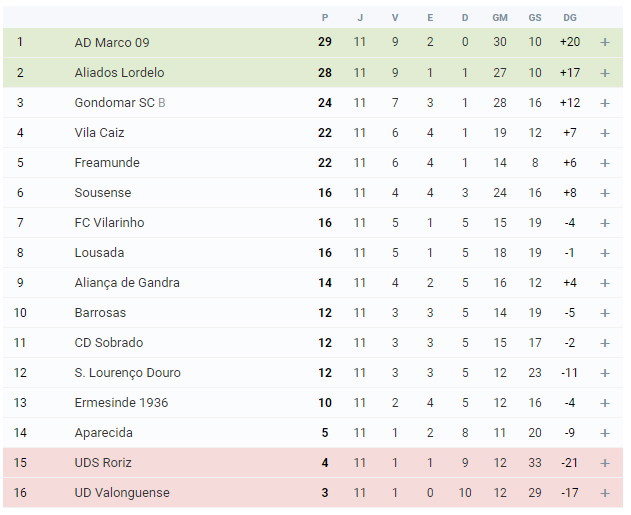
Task: Open the Aliados Lordelo team page
Action: click(x=120, y=72)
